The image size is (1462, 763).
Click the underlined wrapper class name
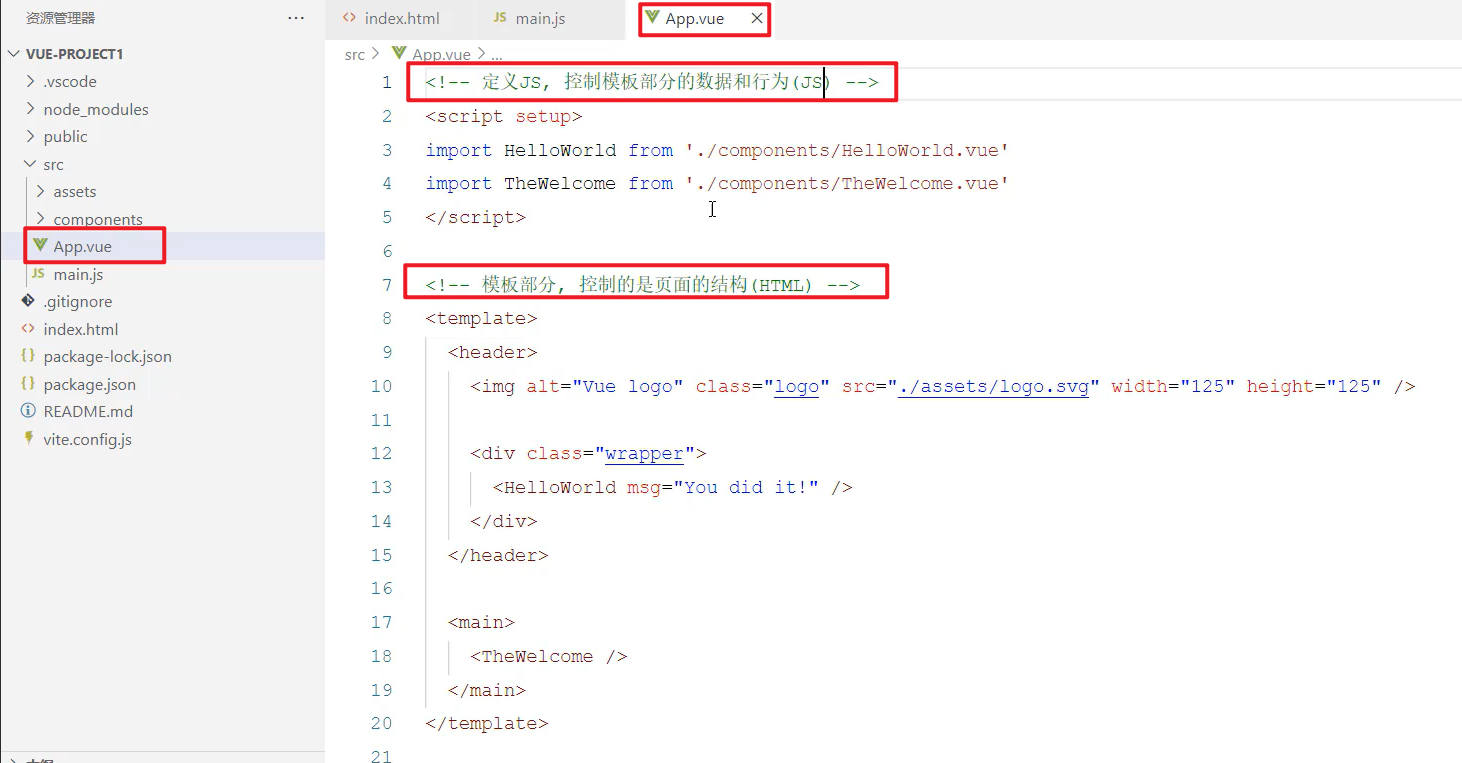[x=645, y=453]
